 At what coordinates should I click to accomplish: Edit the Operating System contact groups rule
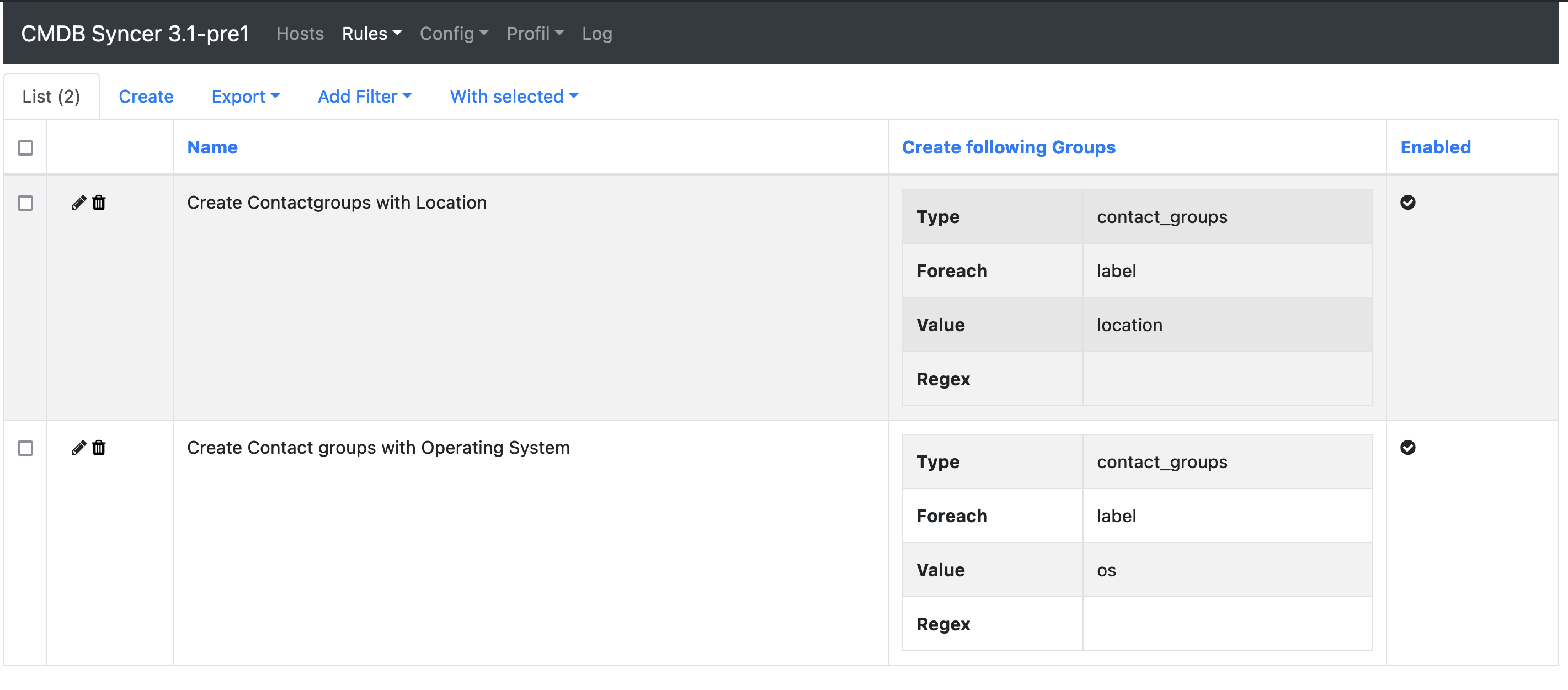tap(78, 448)
